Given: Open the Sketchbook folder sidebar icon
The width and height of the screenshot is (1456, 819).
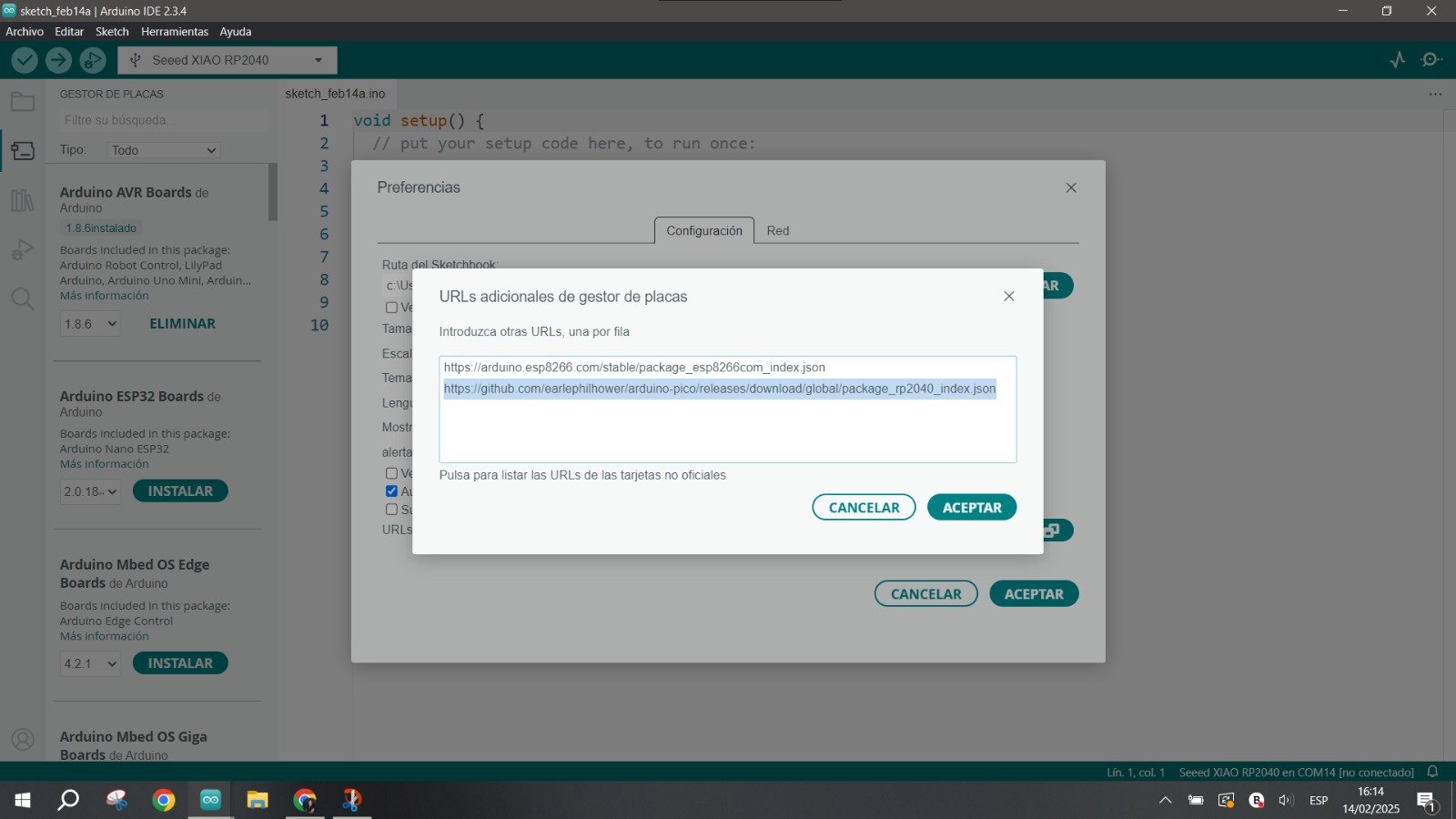Looking at the screenshot, I should point(23,102).
